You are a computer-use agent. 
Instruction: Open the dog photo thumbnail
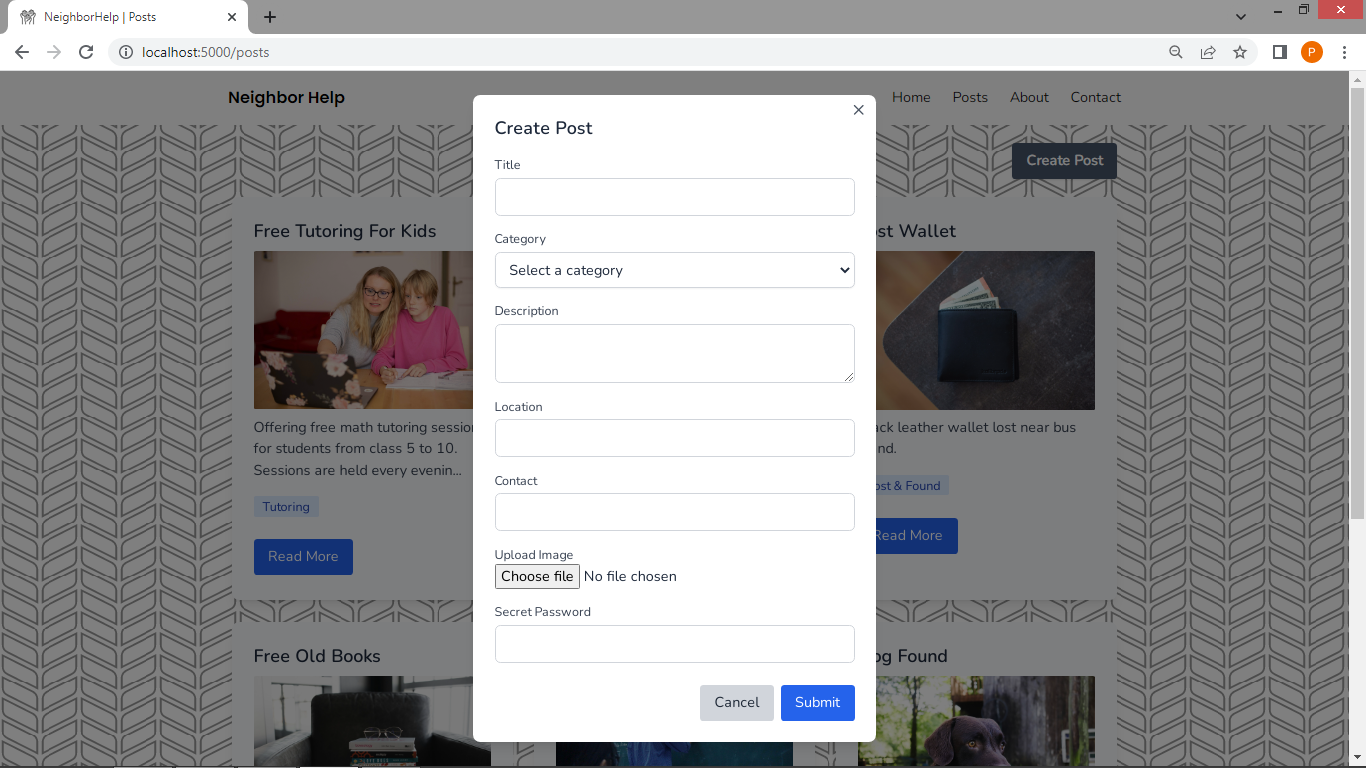pyautogui.click(x=985, y=722)
